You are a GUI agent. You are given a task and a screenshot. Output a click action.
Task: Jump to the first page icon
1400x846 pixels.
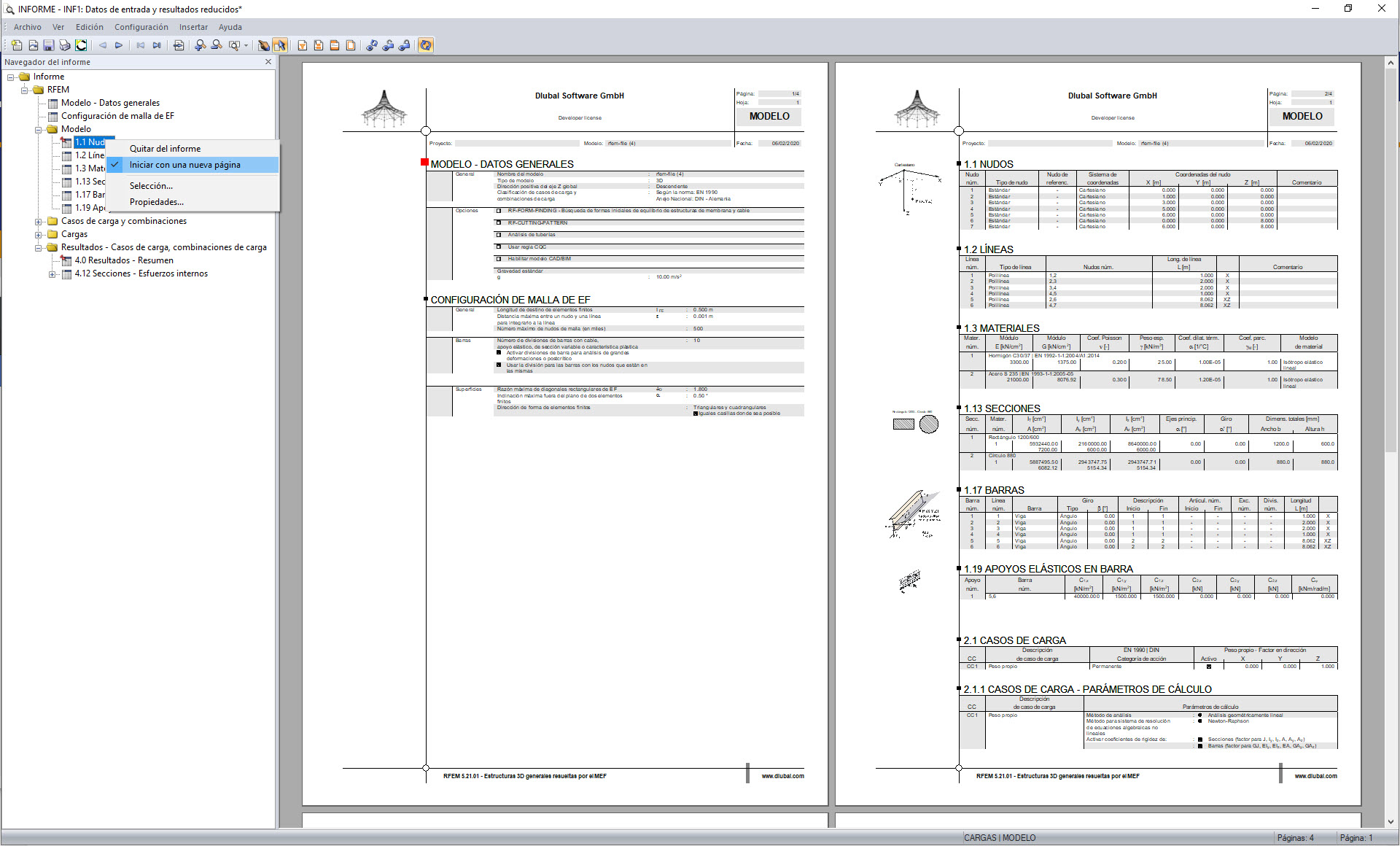pos(141,45)
